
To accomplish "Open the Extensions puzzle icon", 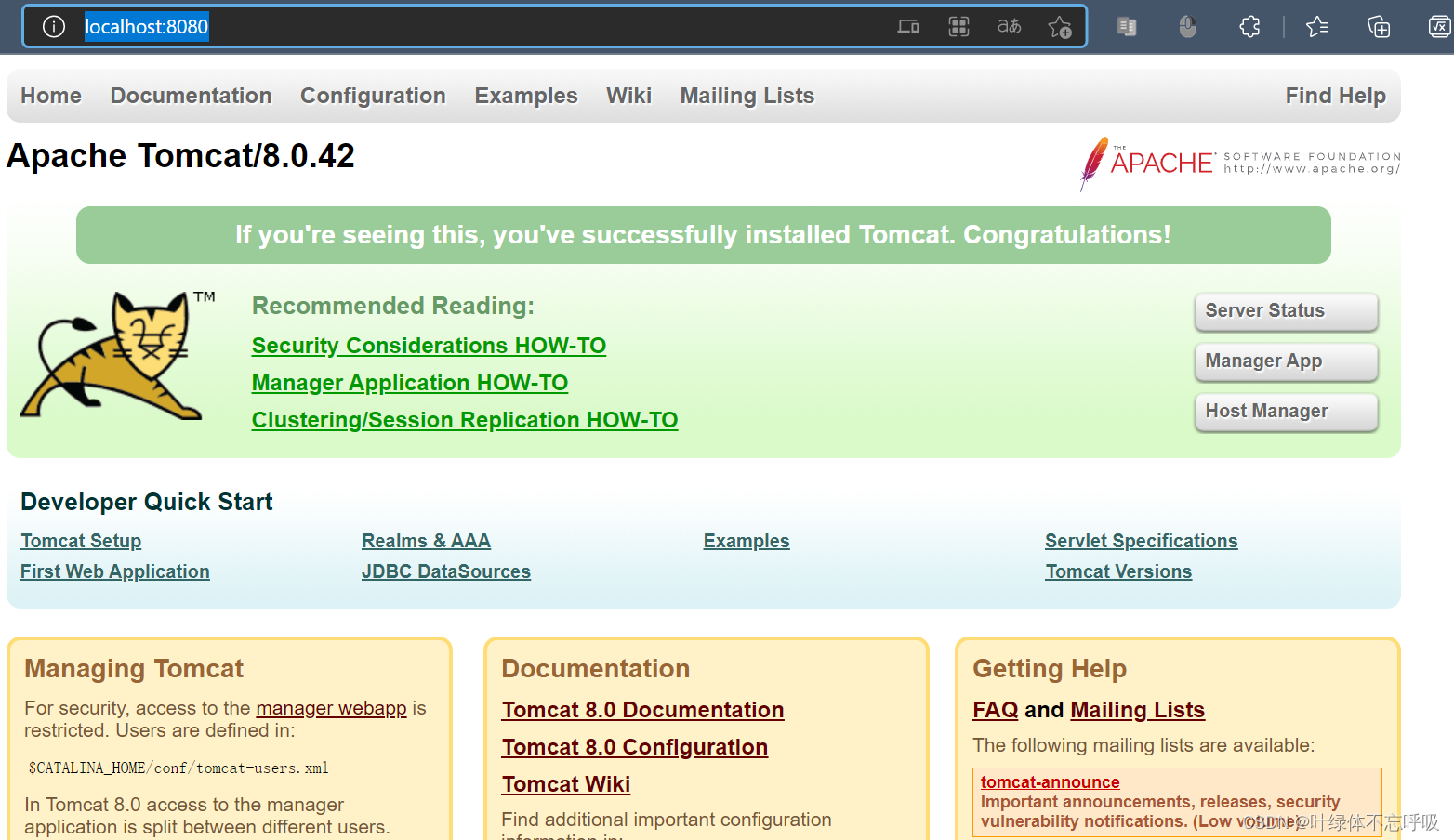I will click(x=1250, y=27).
